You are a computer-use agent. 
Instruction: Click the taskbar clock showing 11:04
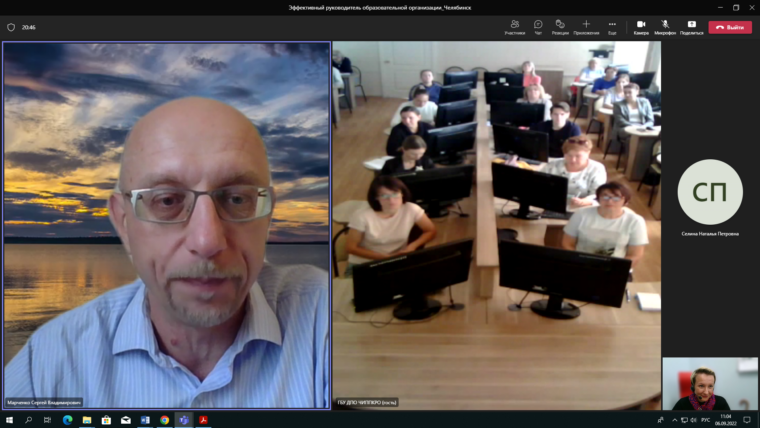(727, 420)
